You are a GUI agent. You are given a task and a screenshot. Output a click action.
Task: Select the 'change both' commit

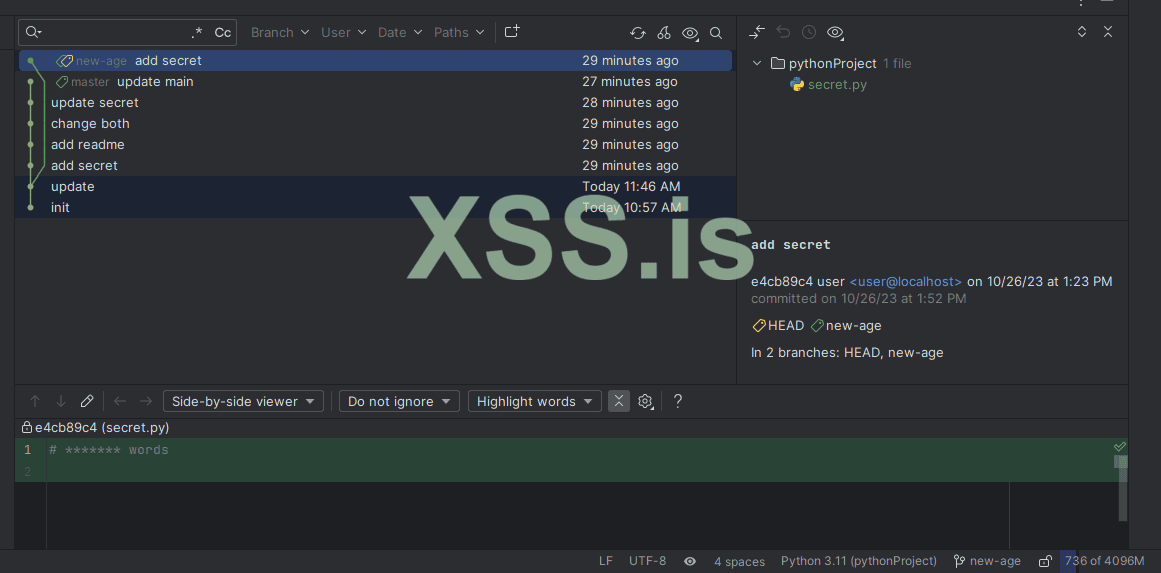coord(375,124)
